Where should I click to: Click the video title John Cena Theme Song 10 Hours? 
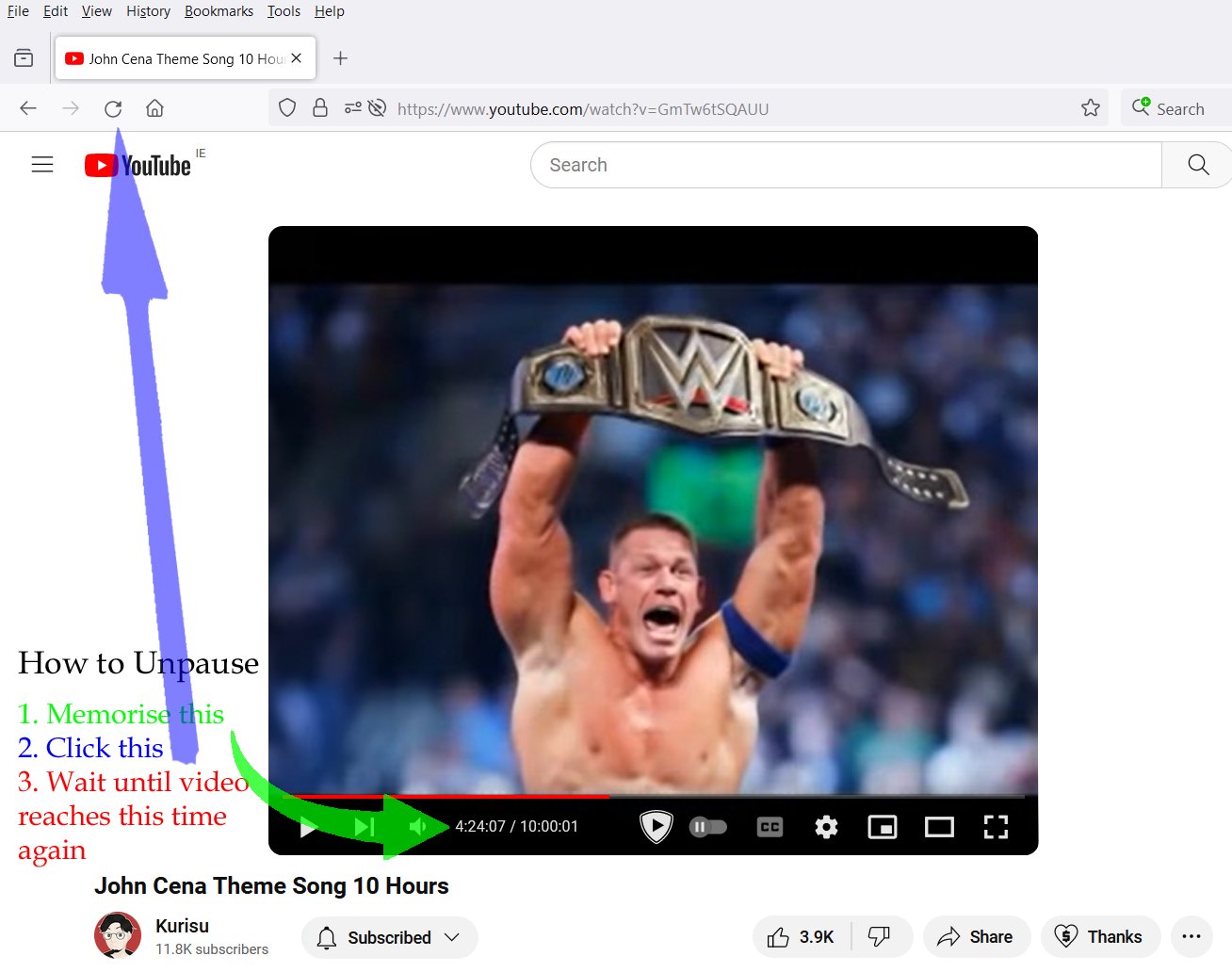pyautogui.click(x=271, y=886)
